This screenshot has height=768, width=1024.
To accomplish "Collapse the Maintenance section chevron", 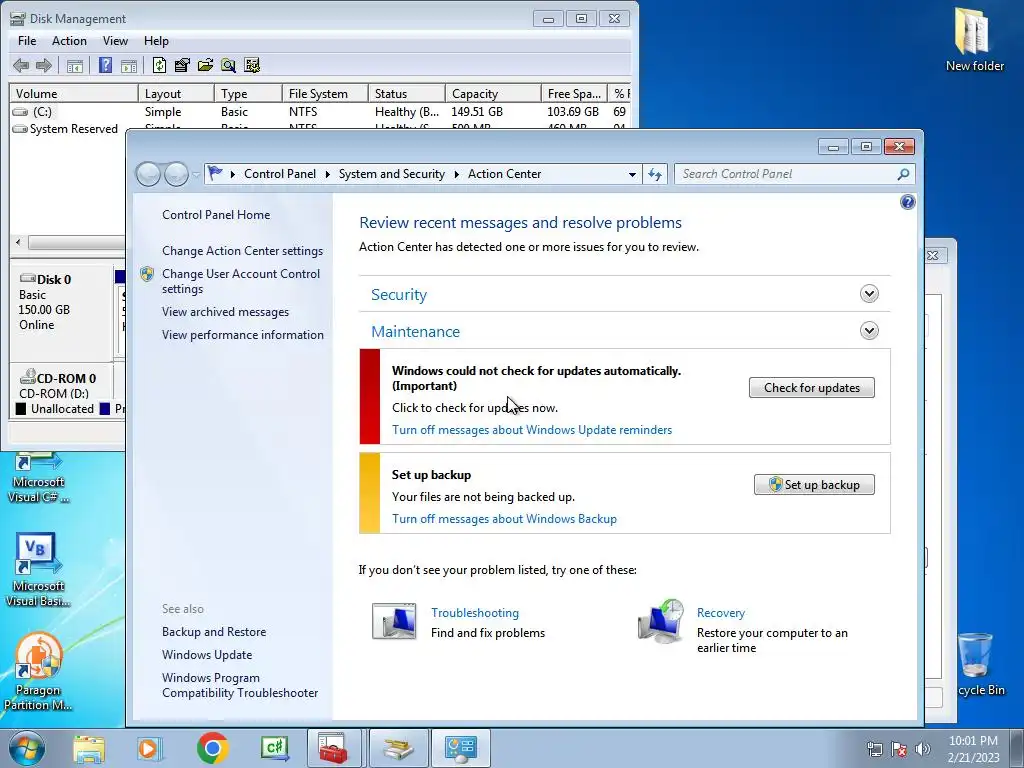I will [869, 331].
